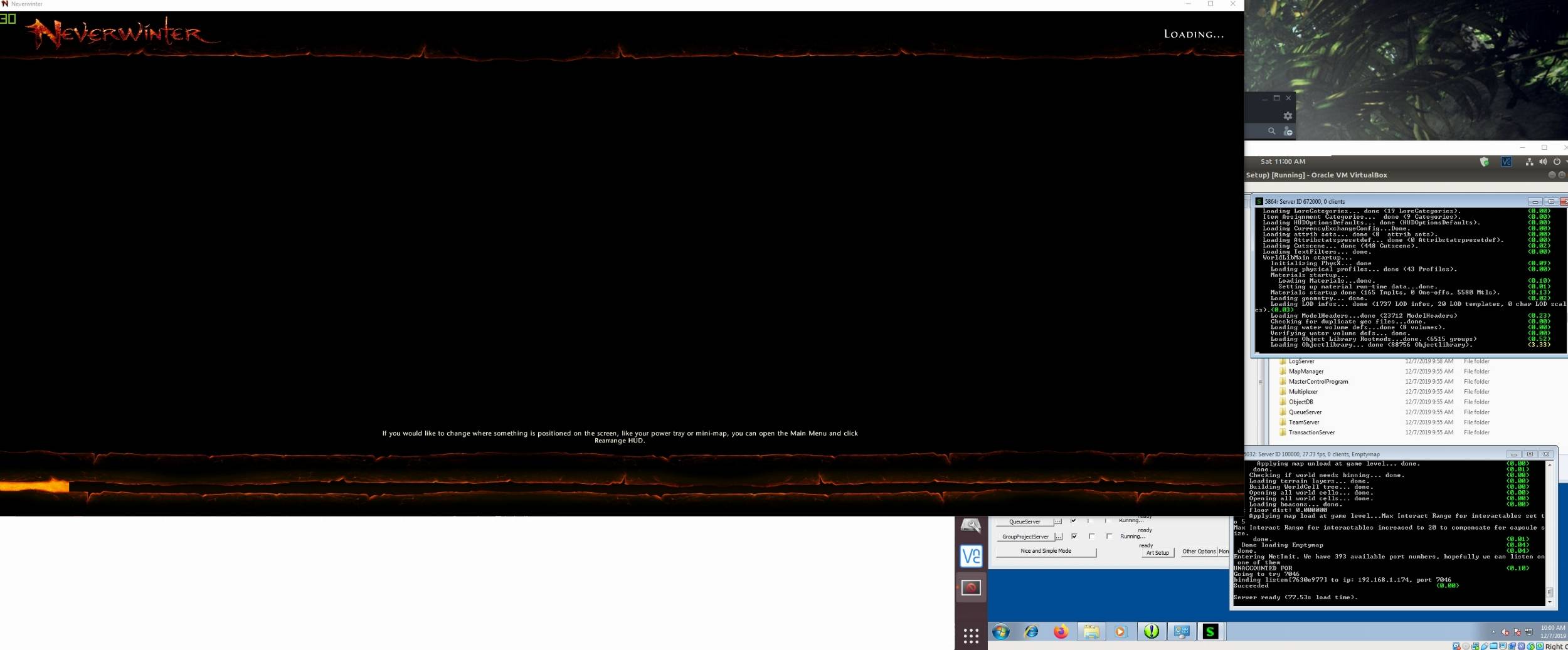Click the scroll-up arrow of Emptymap console

[x=1550, y=465]
